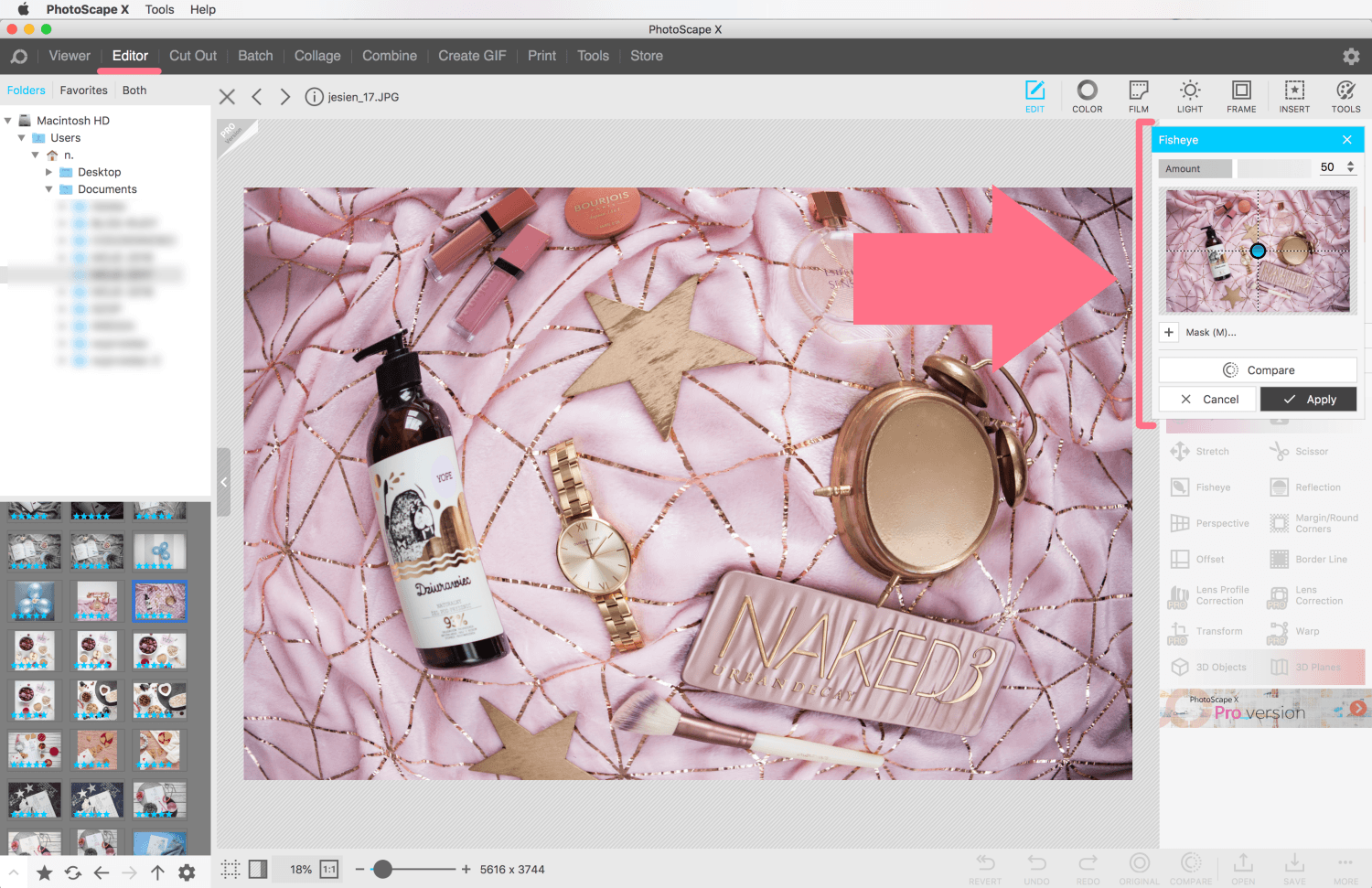The height and width of the screenshot is (888, 1372).
Task: Adjust Fisheye amount with stepper arrows
Action: pos(1351,167)
